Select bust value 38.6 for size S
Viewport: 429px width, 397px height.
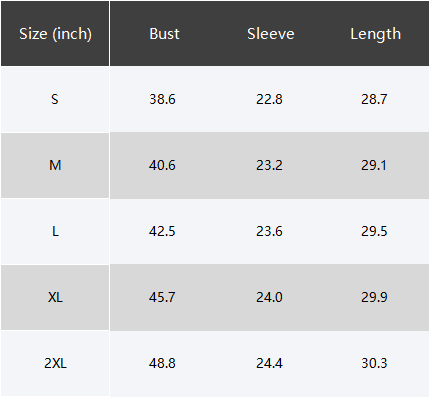pos(162,99)
